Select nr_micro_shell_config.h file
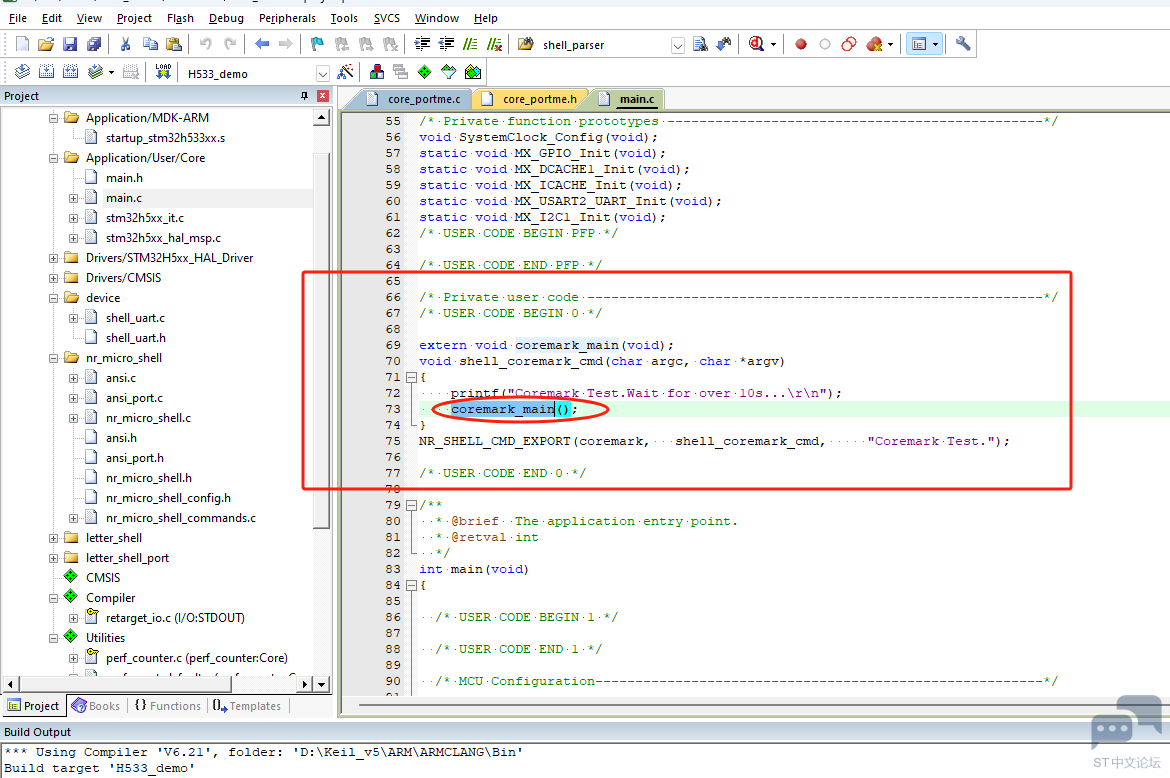The width and height of the screenshot is (1170, 778). coord(168,498)
